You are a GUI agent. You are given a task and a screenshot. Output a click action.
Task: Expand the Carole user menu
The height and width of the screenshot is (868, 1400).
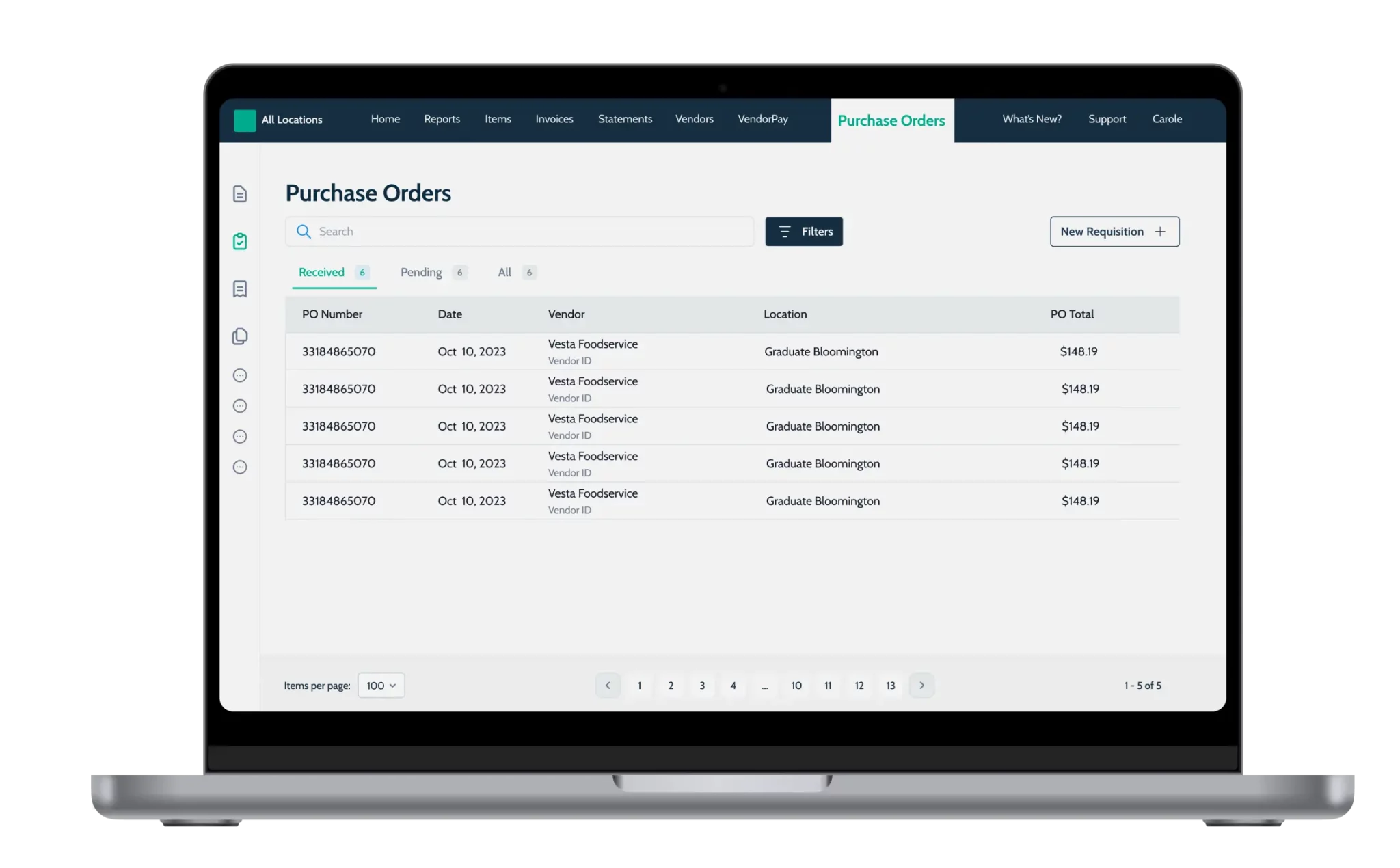(1167, 119)
